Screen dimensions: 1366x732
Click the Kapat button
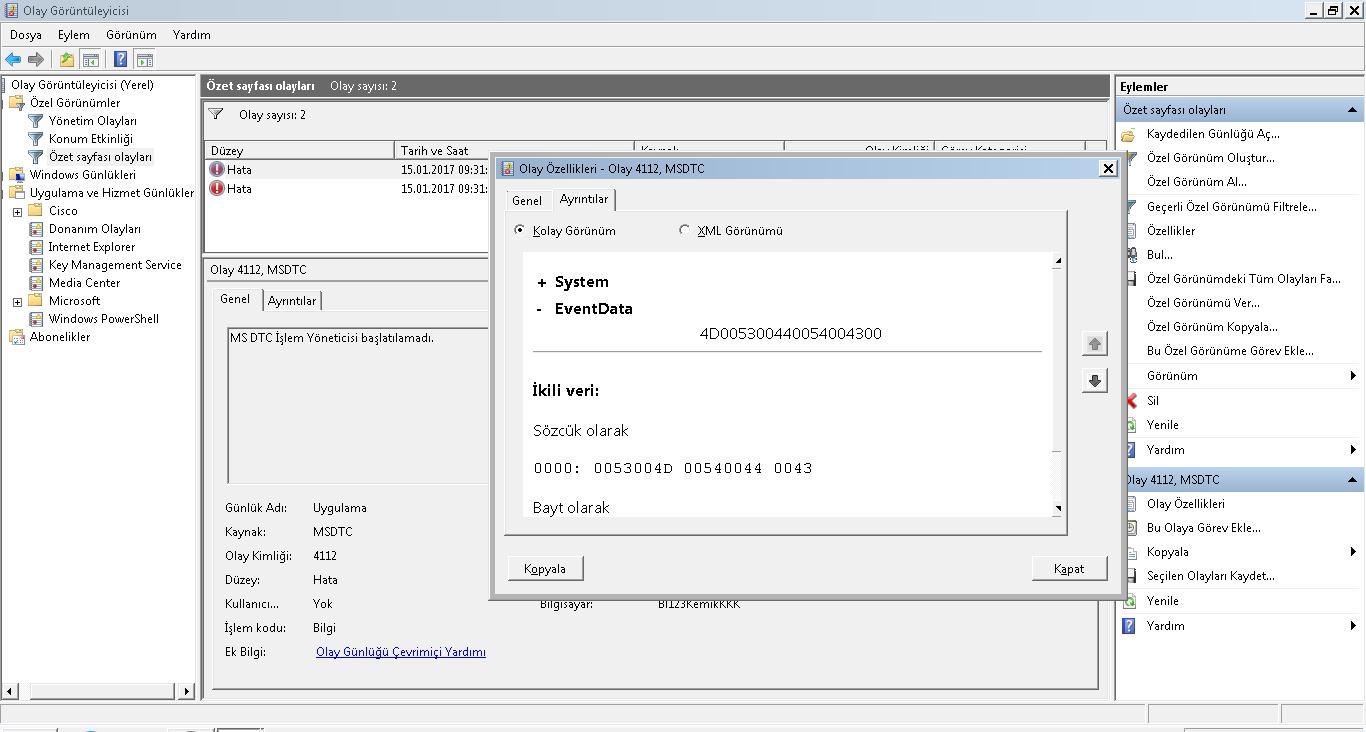pyautogui.click(x=1068, y=568)
